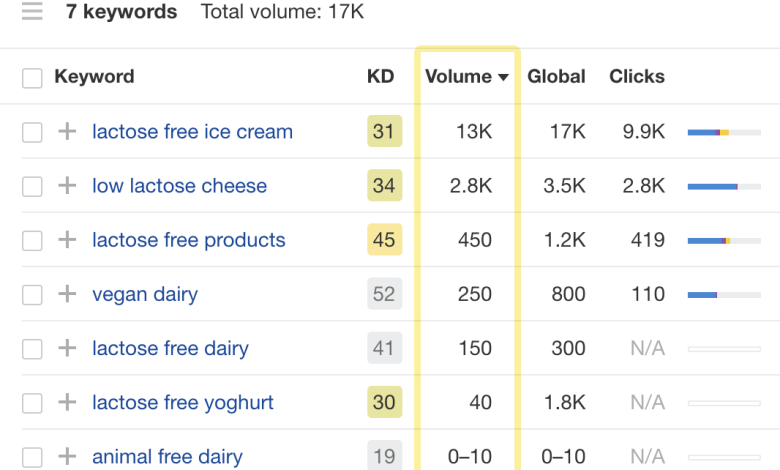Open the lactose free ice cream keyword link
780x470 pixels.
(x=192, y=131)
